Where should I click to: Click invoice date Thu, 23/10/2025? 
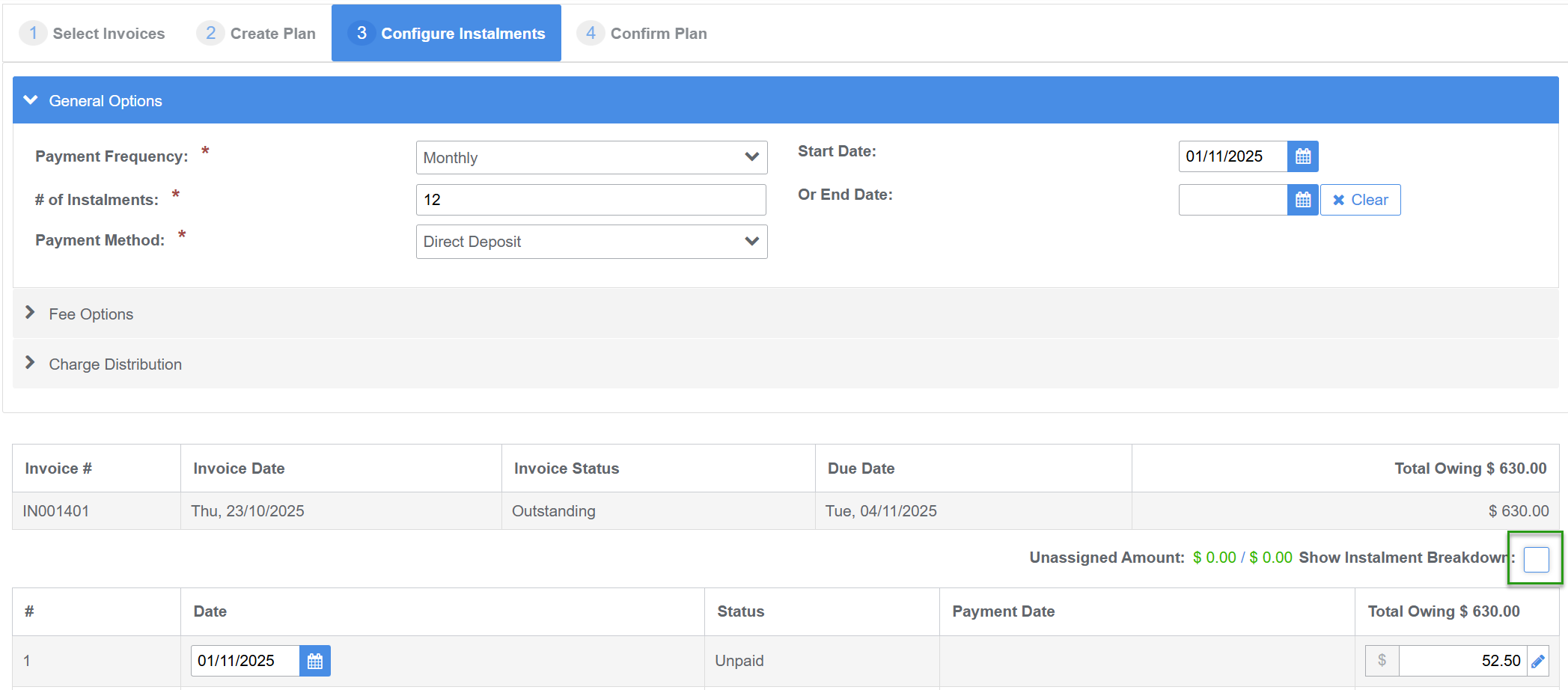coord(248,511)
